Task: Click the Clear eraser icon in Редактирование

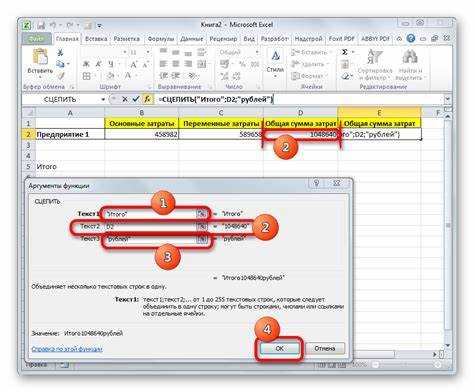Action: 345,76
